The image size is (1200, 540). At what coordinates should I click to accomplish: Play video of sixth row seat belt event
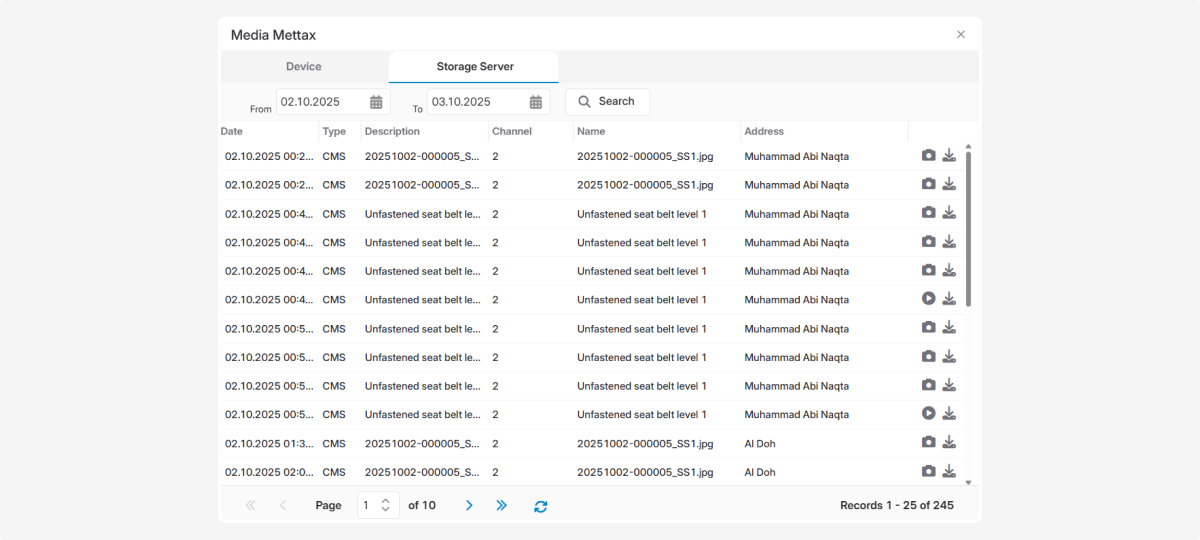point(929,299)
